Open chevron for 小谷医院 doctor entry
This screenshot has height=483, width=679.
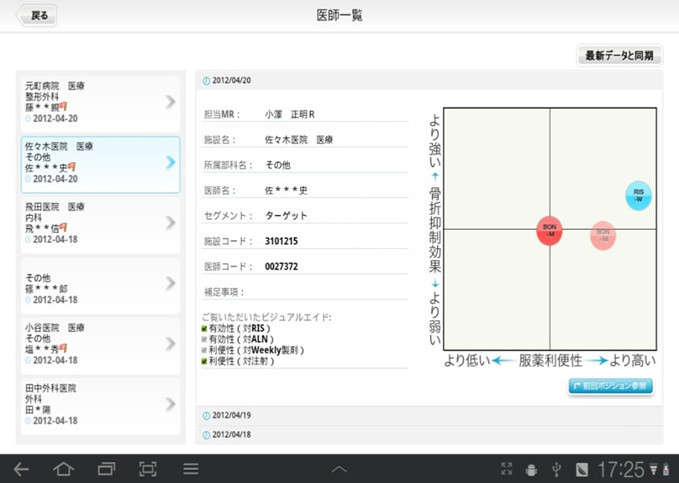pyautogui.click(x=171, y=344)
